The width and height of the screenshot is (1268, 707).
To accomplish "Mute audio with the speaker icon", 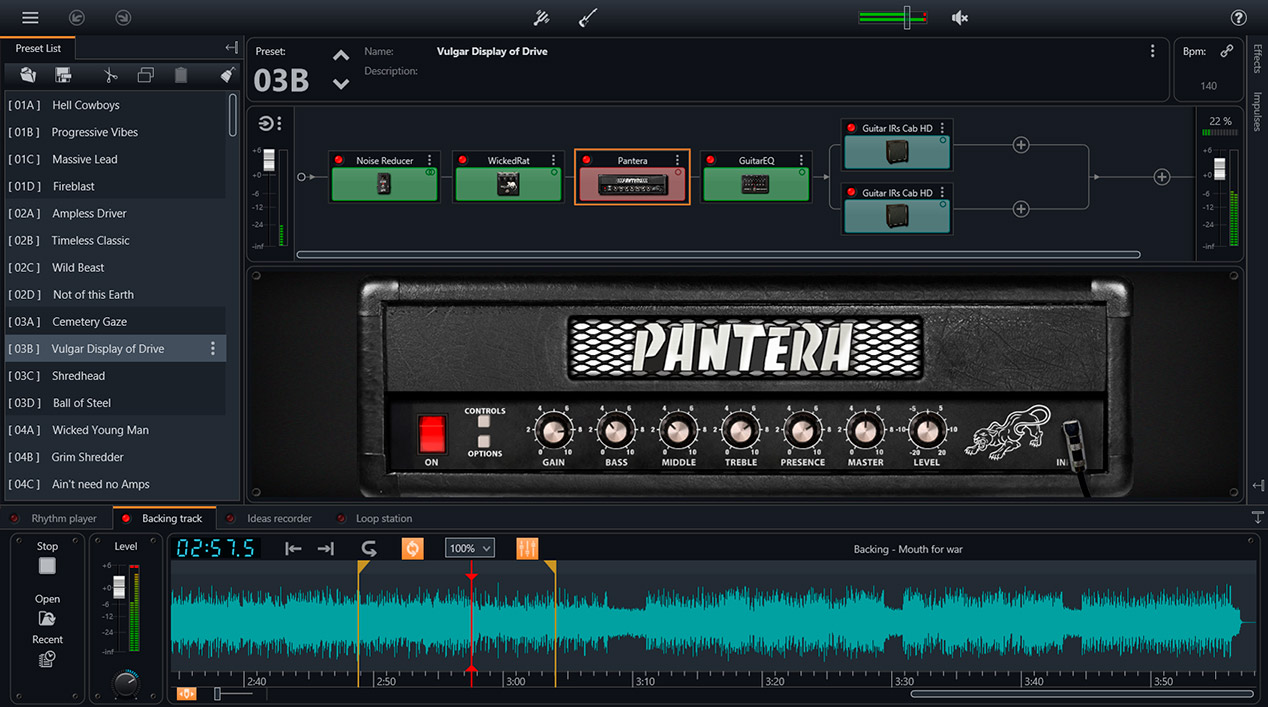I will (x=960, y=18).
